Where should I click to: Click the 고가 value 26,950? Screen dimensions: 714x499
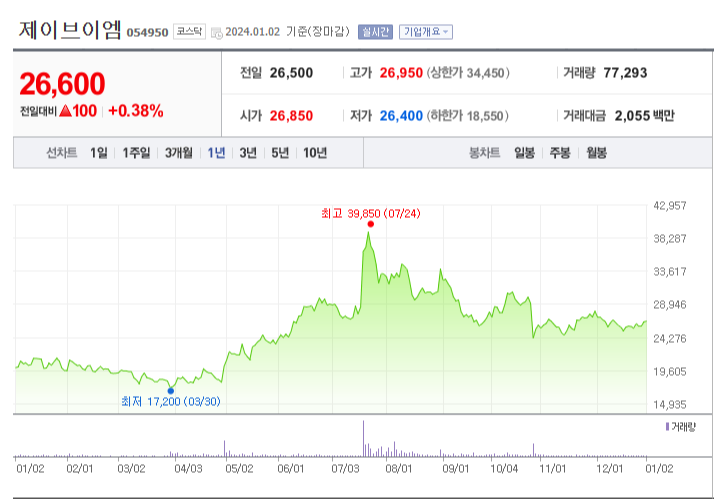click(x=401, y=73)
